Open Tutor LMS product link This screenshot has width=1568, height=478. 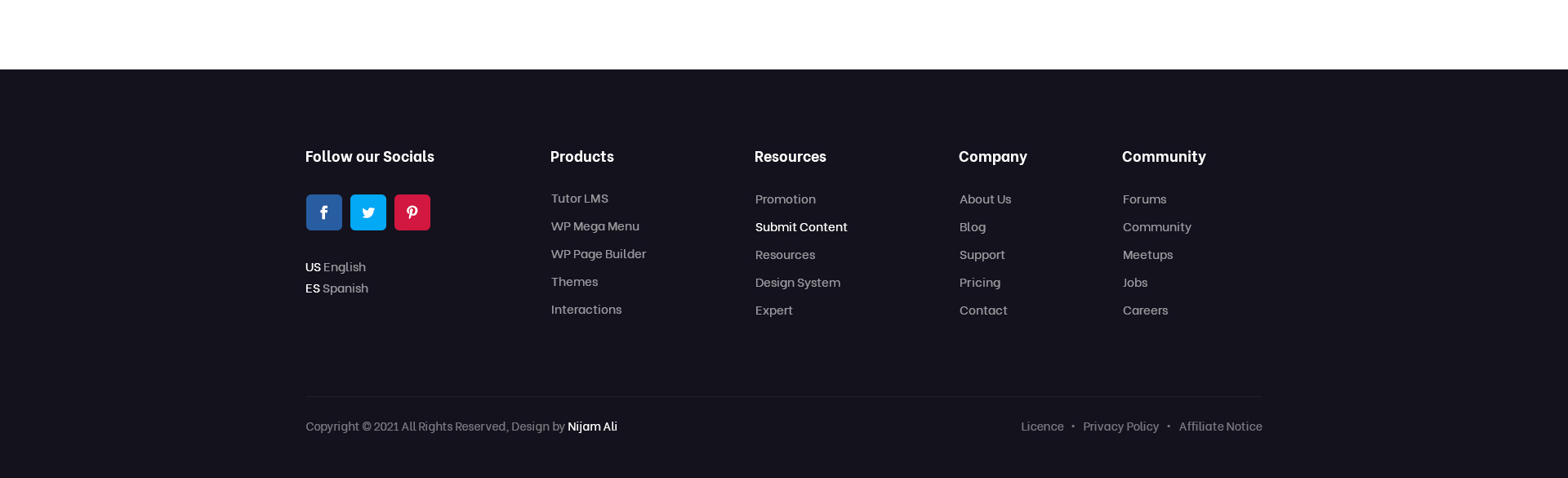pos(580,198)
